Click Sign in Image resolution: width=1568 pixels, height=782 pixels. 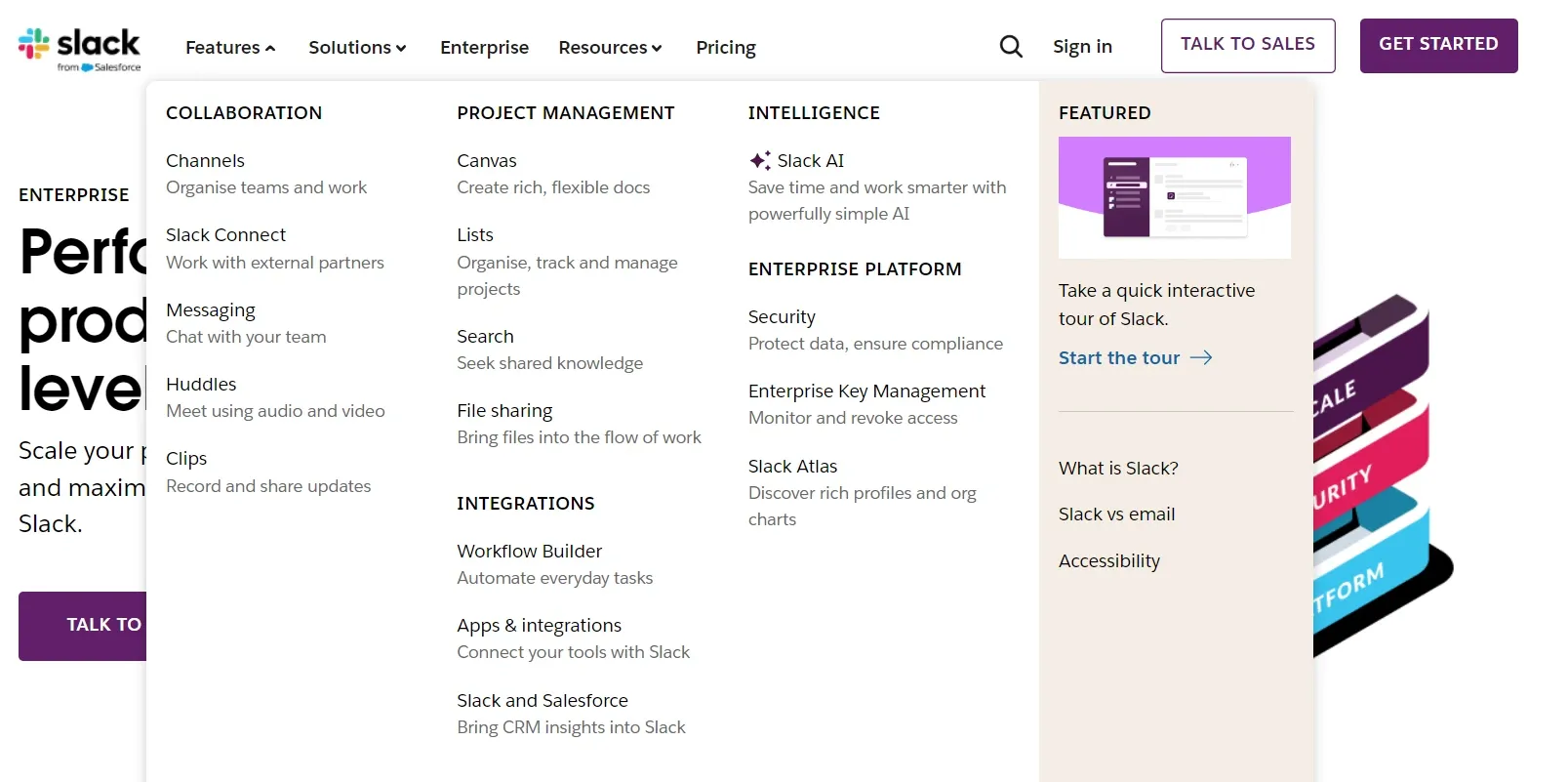pos(1082,46)
